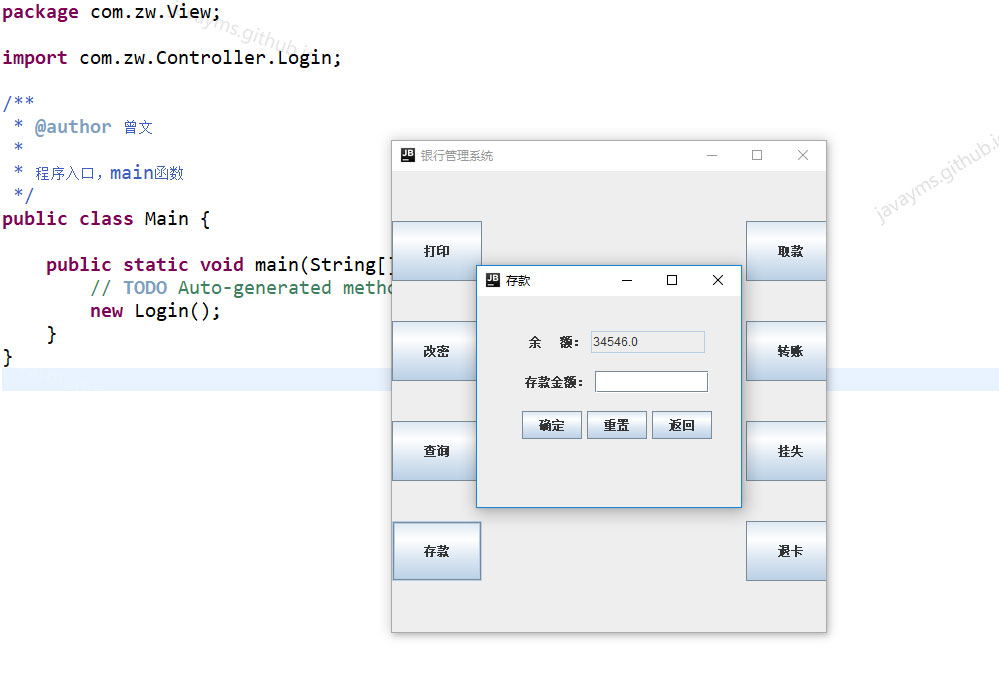Image resolution: width=999 pixels, height=698 pixels.
Task: Click the 改密 (Change Password) button
Action: [436, 351]
